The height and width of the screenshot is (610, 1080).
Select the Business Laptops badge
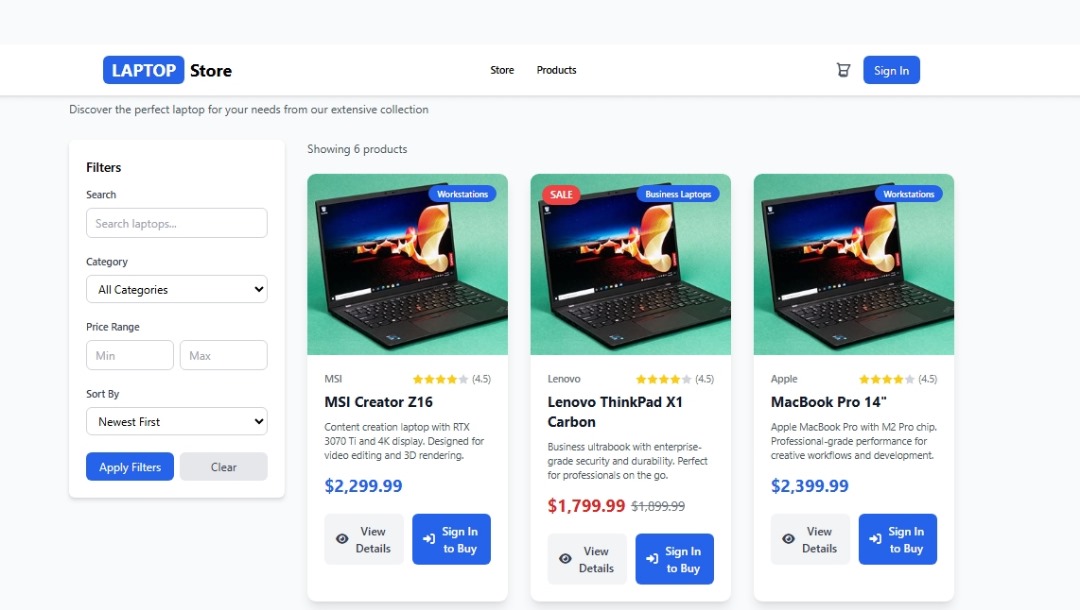coord(678,194)
